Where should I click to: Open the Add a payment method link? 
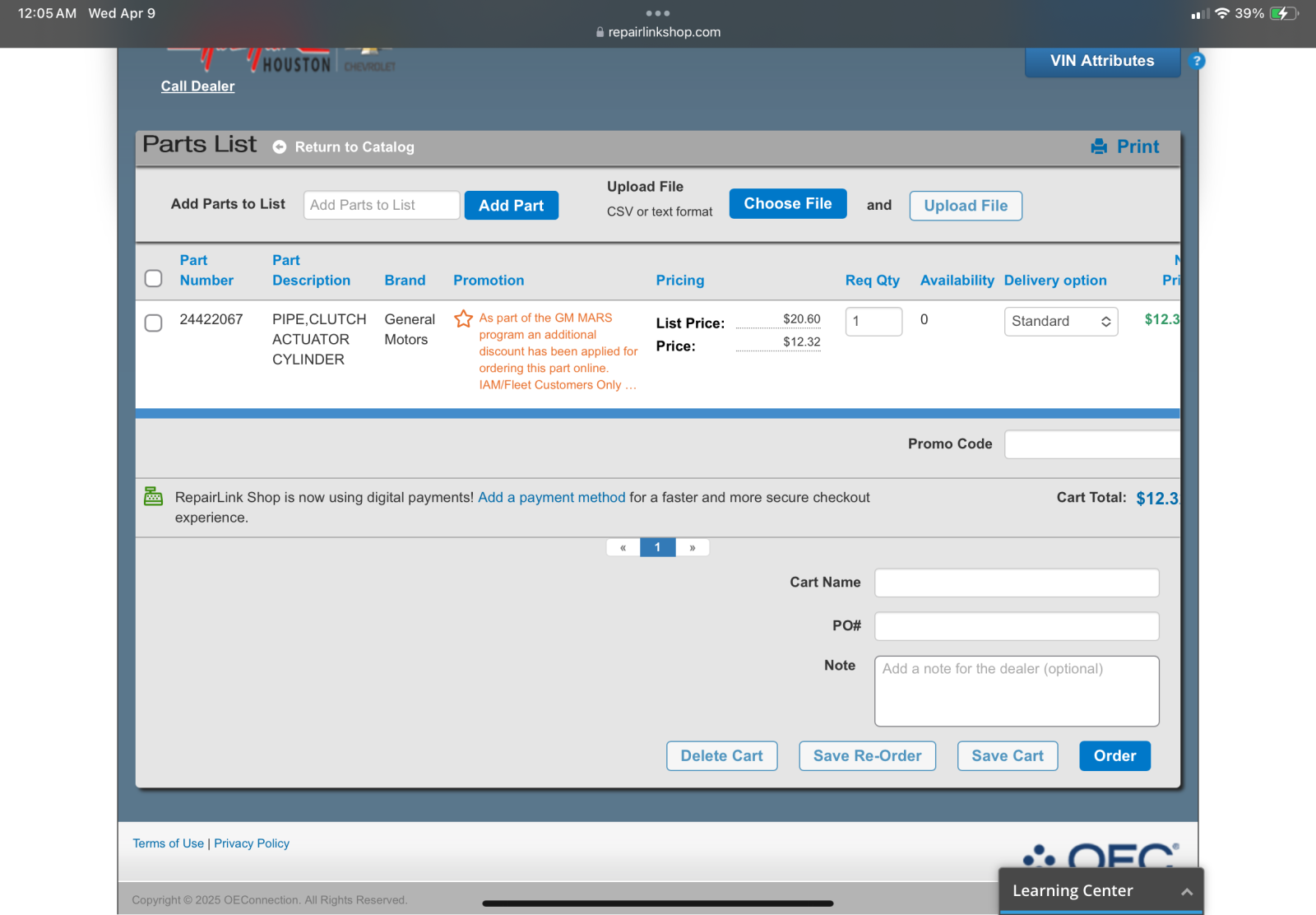click(552, 497)
